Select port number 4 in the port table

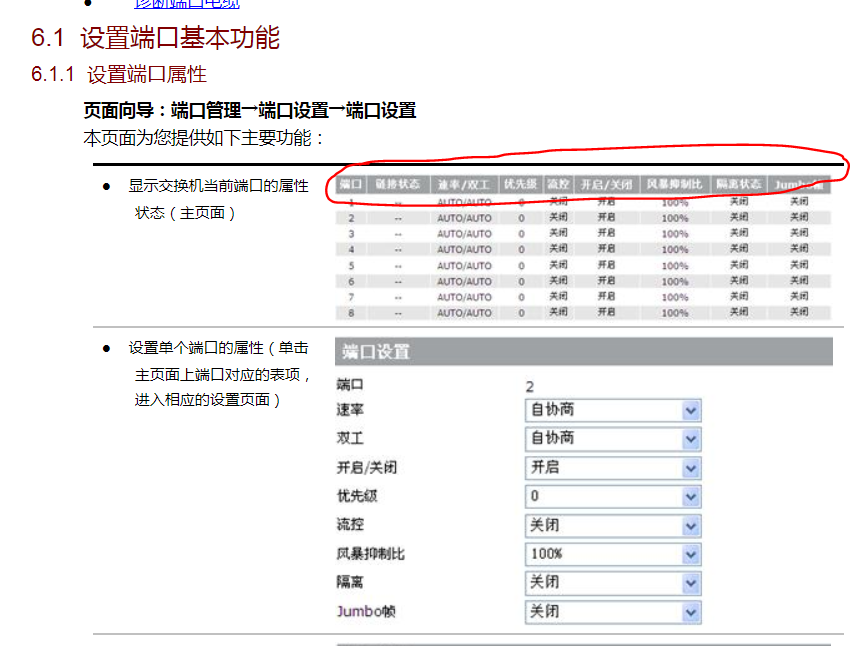[351, 249]
